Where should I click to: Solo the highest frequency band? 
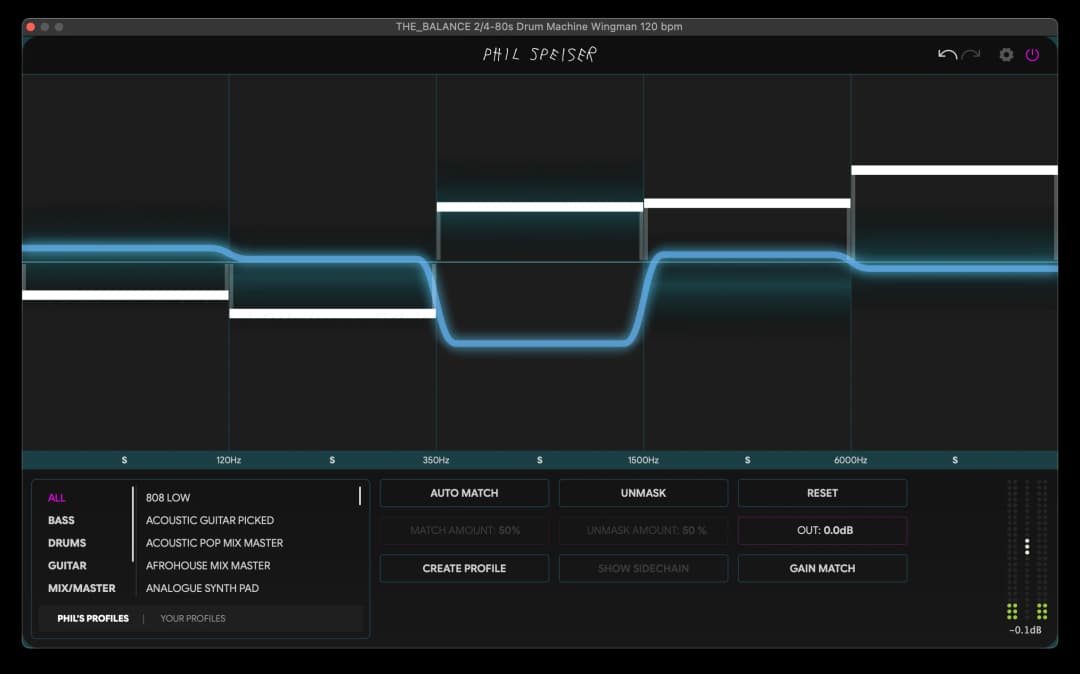coord(954,459)
